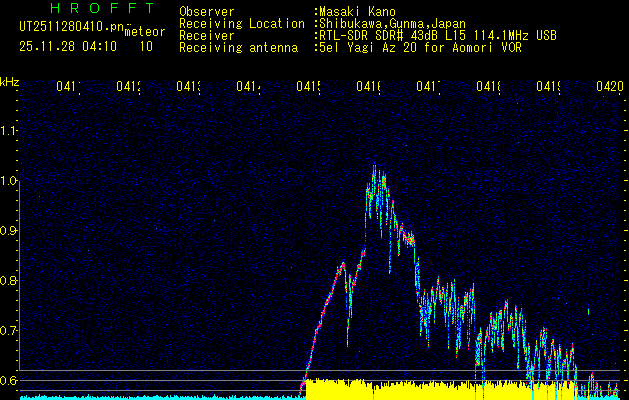The width and height of the screenshot is (629, 400).
Task: Click the 0.8 kHz frequency tick label
Action: (10, 280)
